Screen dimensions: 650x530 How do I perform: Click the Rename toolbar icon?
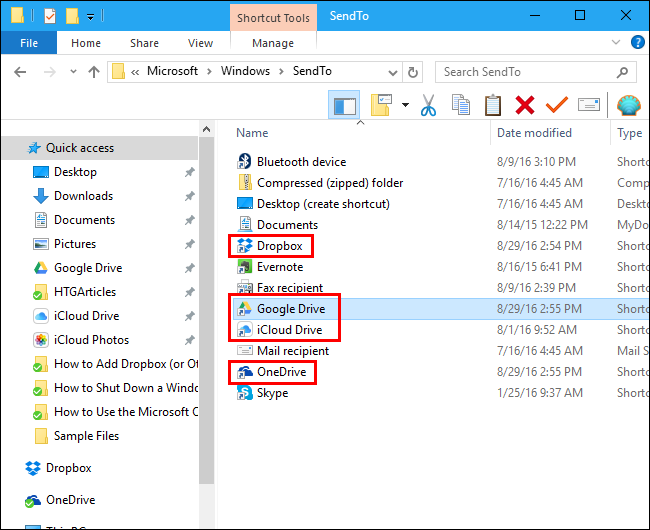tap(589, 105)
